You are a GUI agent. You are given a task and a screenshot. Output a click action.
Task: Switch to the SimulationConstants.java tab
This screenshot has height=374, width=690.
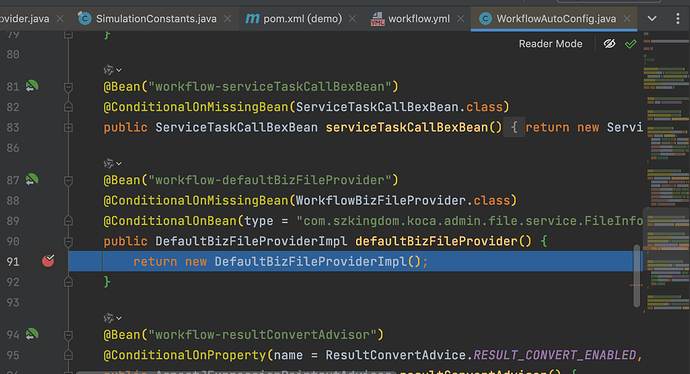pyautogui.click(x=156, y=18)
